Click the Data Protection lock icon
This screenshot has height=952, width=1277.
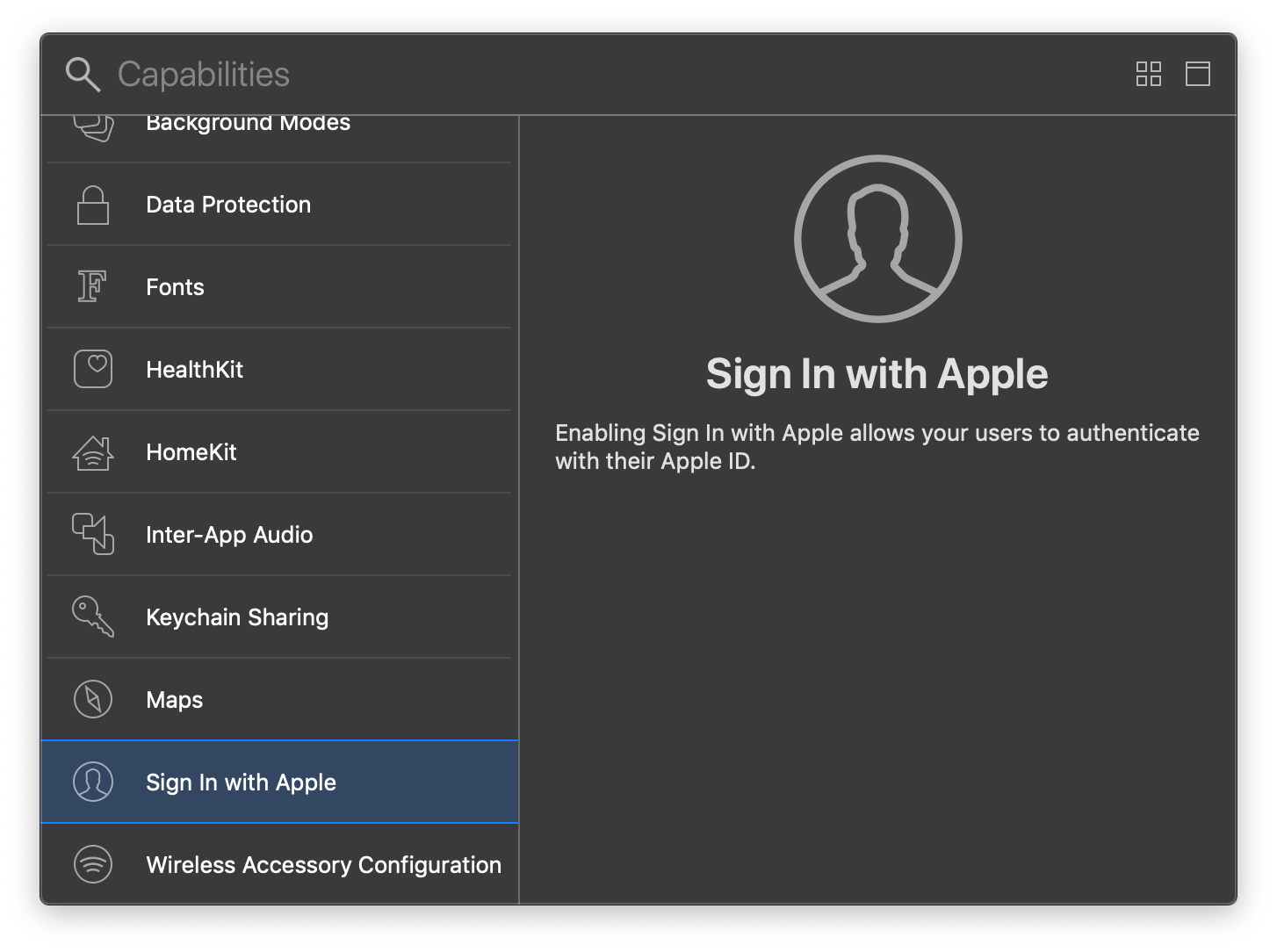coord(93,205)
